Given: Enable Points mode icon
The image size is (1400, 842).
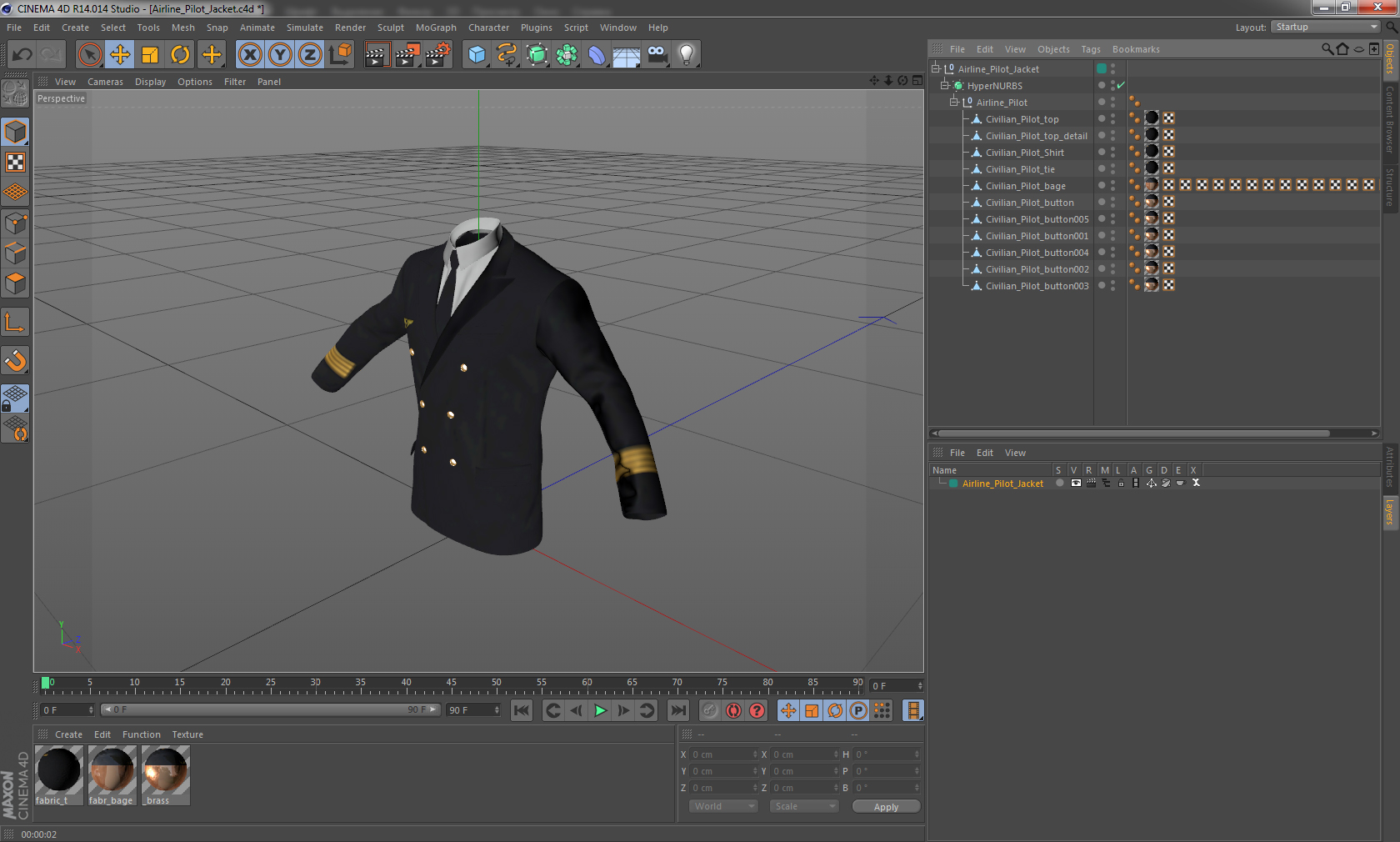Looking at the screenshot, I should coord(15,223).
